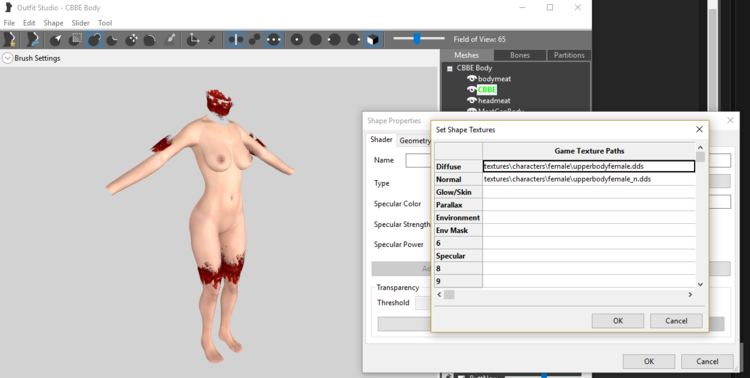
Task: Select the highlighted Inflate brush
Action: coord(94,40)
